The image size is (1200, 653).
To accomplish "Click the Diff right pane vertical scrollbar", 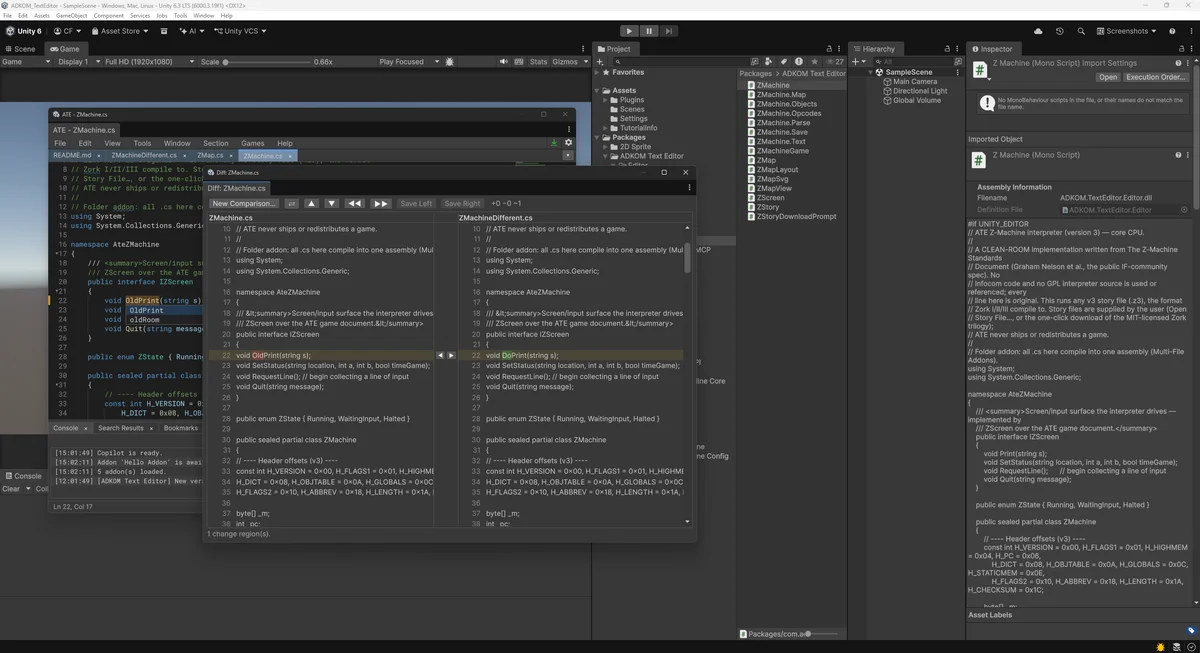I will click(687, 257).
